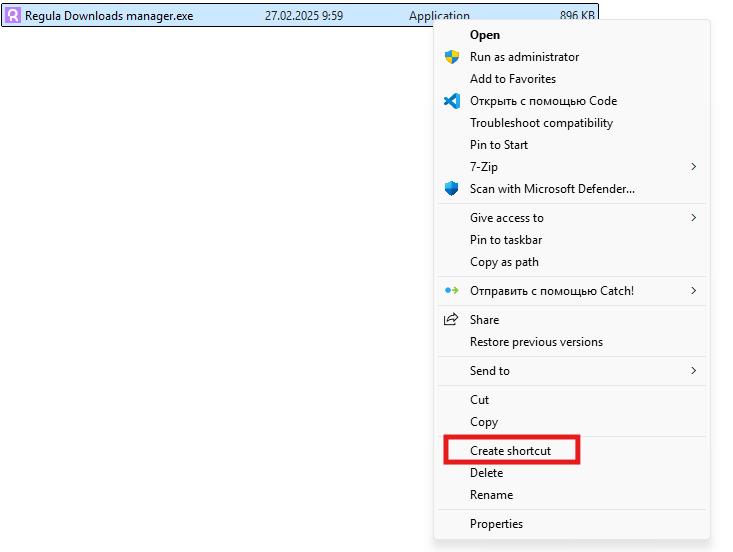Click the Visual Studio Code icon in menu
The height and width of the screenshot is (552, 733).
(x=452, y=101)
